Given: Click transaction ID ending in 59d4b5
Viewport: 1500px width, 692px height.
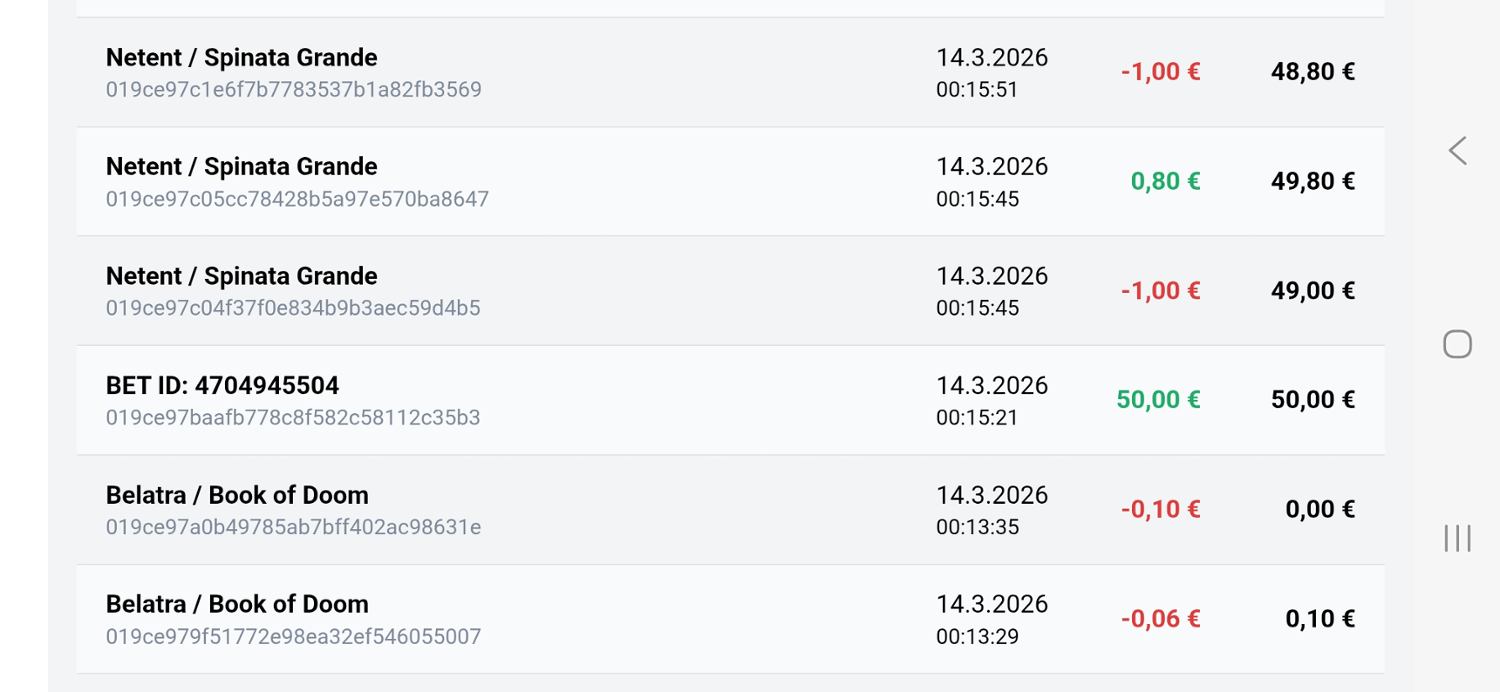Looking at the screenshot, I should [x=293, y=308].
